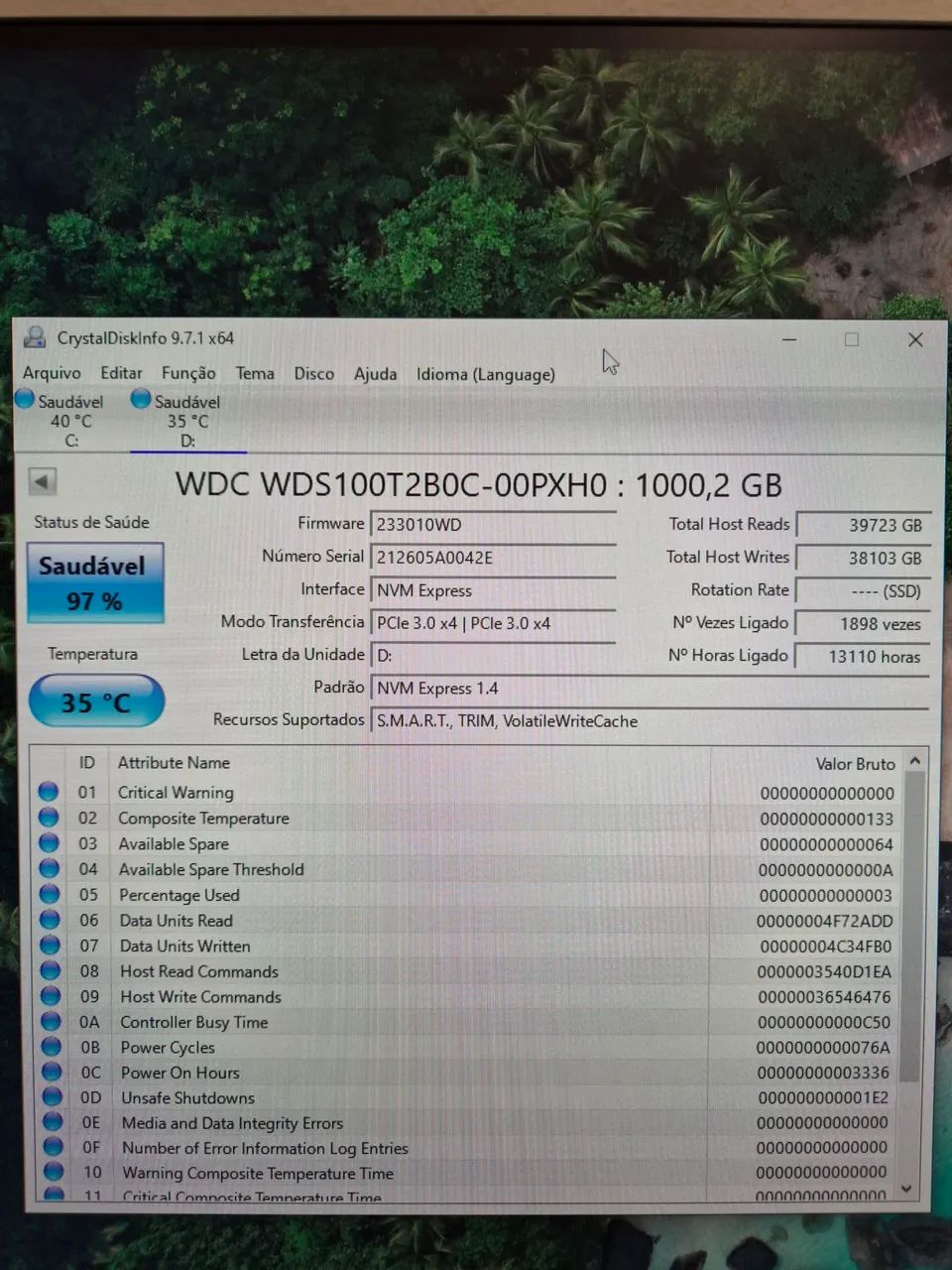
Task: Click status icon of Power Cycles row
Action: pos(52,1047)
